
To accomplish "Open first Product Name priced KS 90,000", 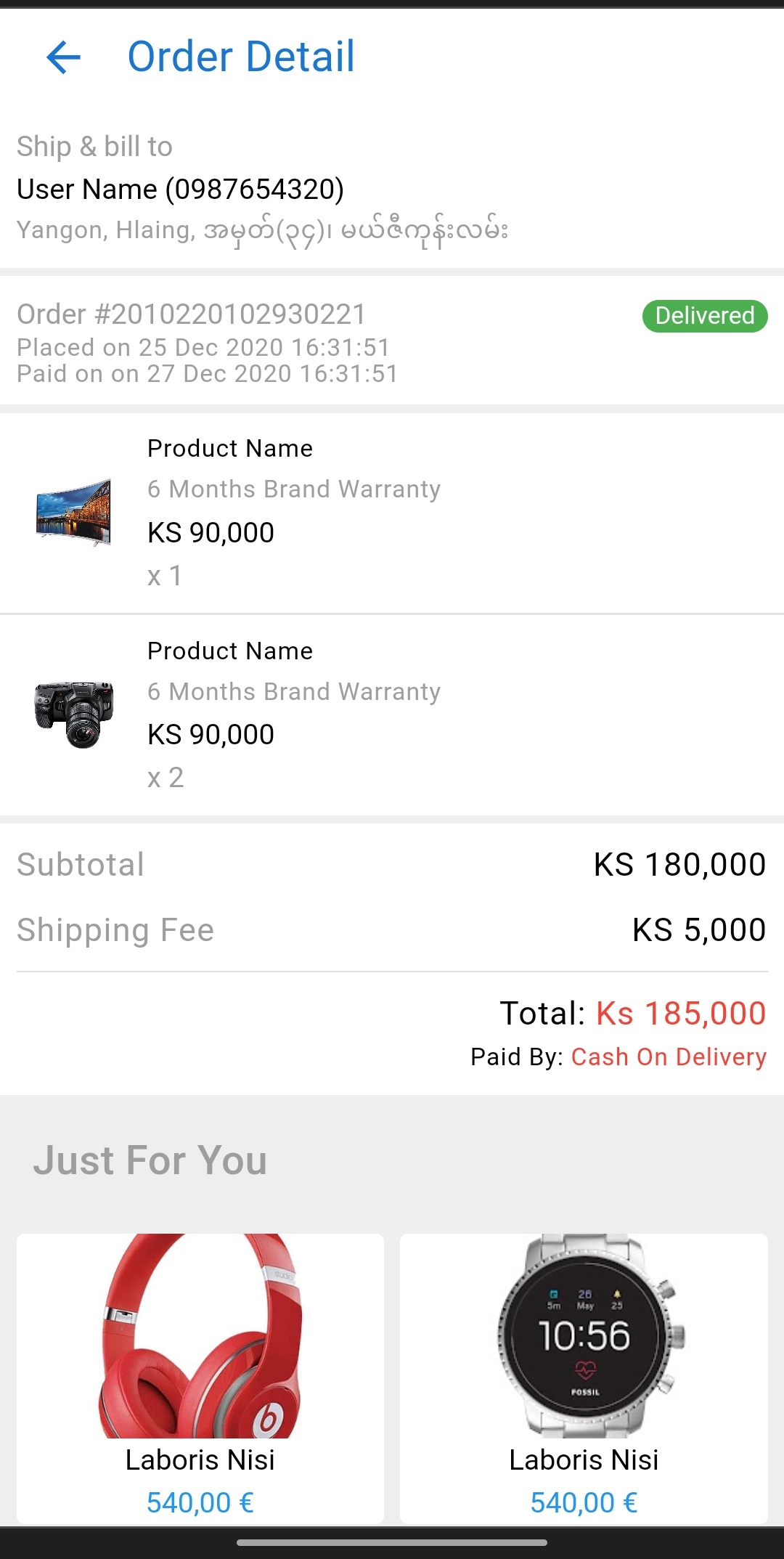I will pyautogui.click(x=230, y=449).
